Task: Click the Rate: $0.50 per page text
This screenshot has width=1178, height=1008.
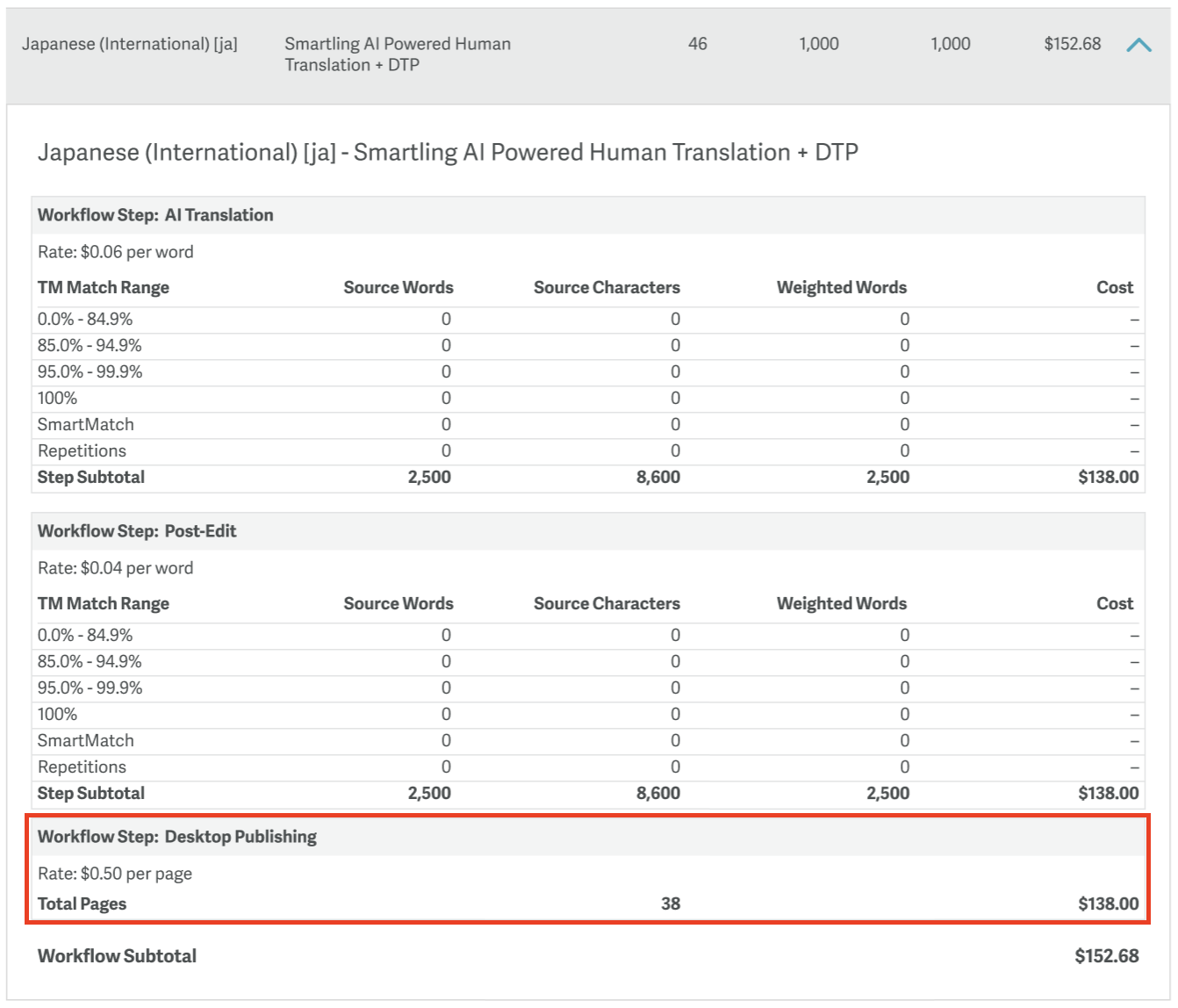Action: [x=114, y=874]
